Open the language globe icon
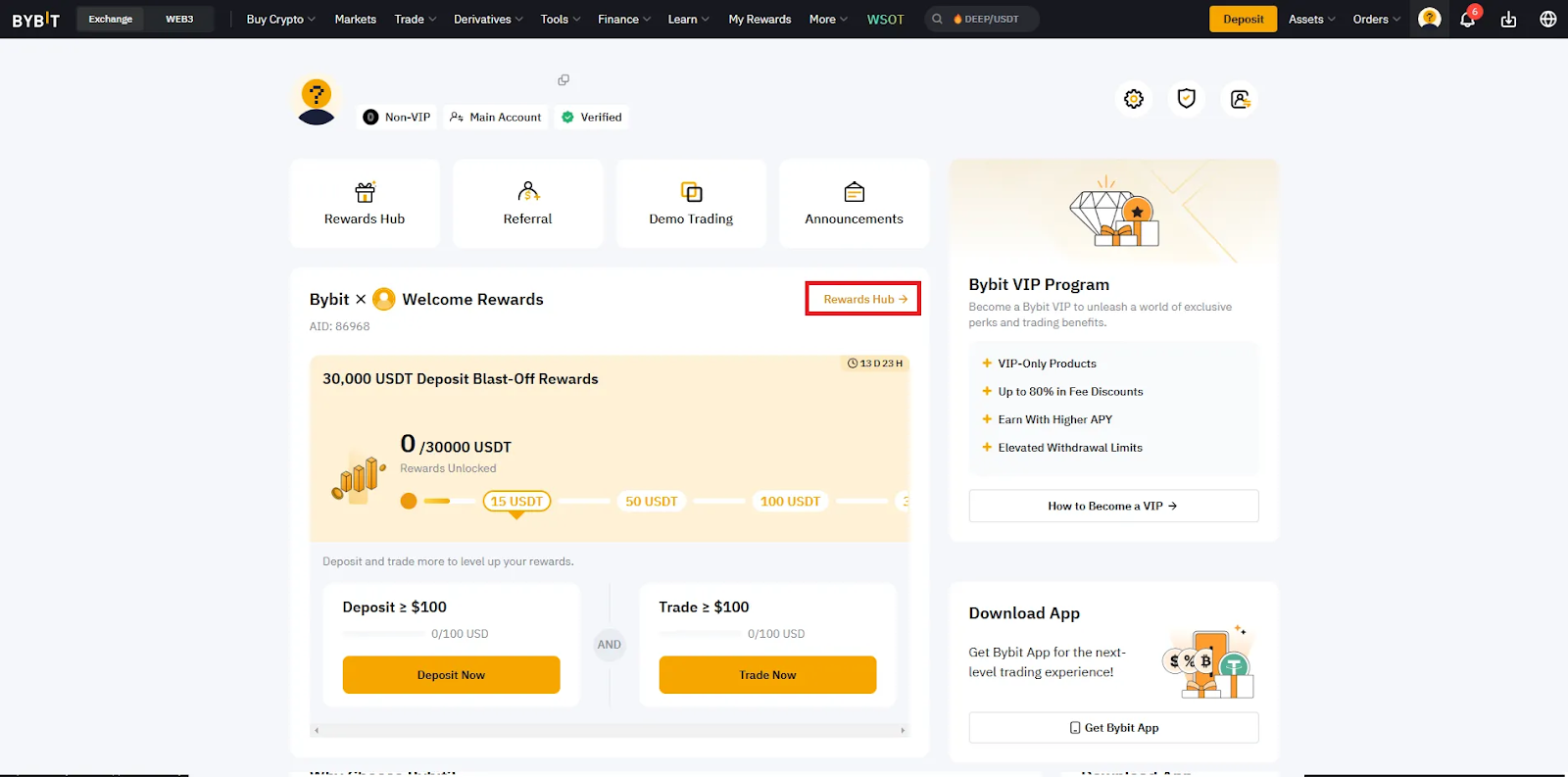This screenshot has height=777, width=1568. point(1548,19)
